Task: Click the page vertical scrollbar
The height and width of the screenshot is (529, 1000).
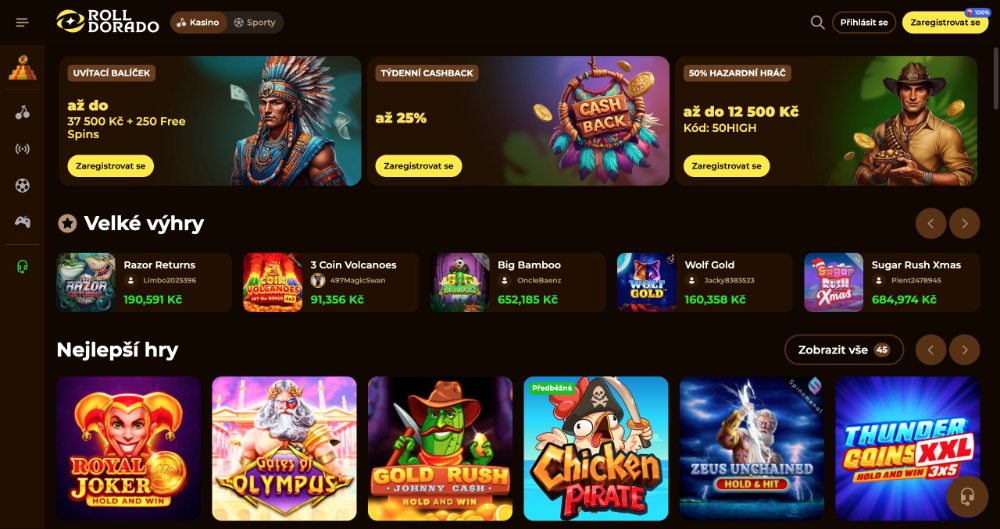Action: (x=996, y=71)
